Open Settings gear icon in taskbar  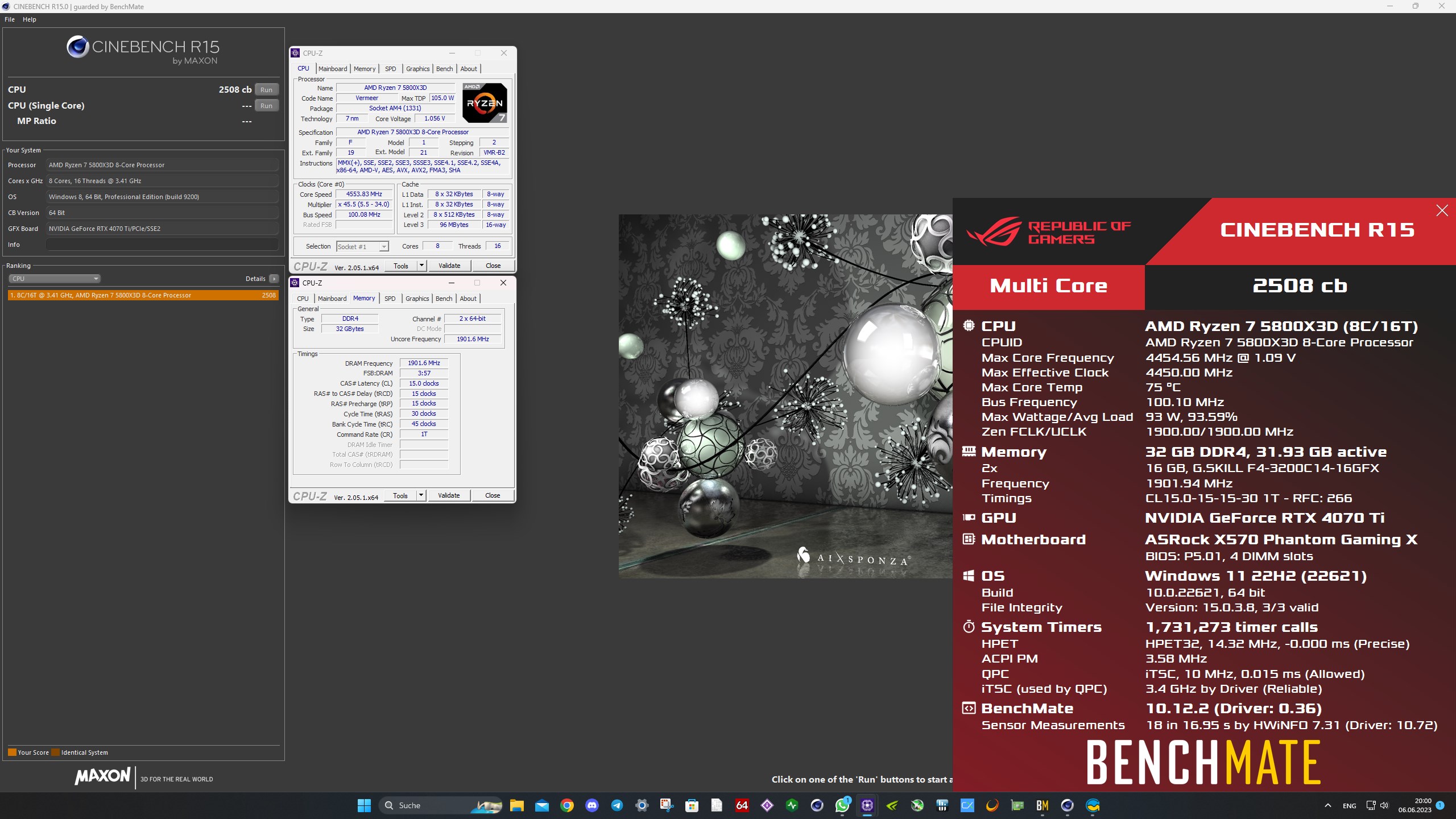[642, 805]
